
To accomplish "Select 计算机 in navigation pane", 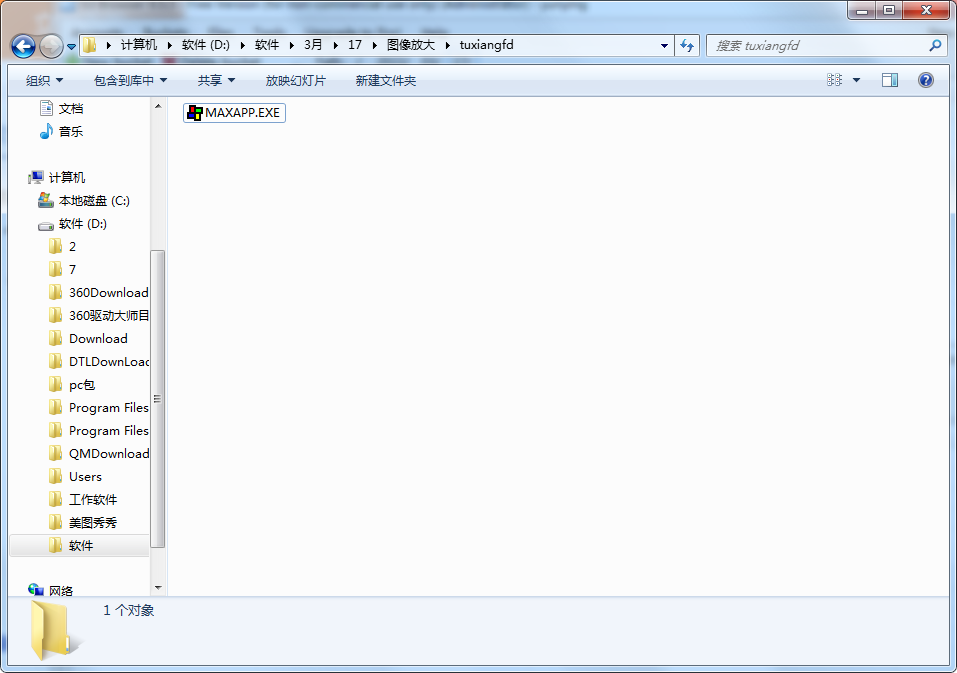I will [57, 178].
